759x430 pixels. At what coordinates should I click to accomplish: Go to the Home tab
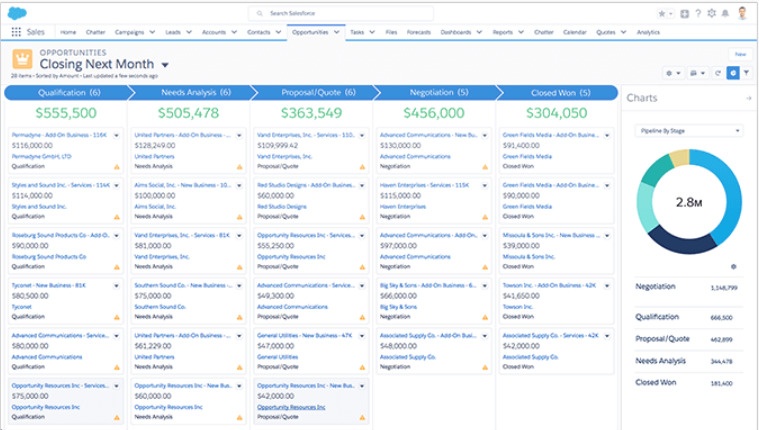tap(68, 32)
